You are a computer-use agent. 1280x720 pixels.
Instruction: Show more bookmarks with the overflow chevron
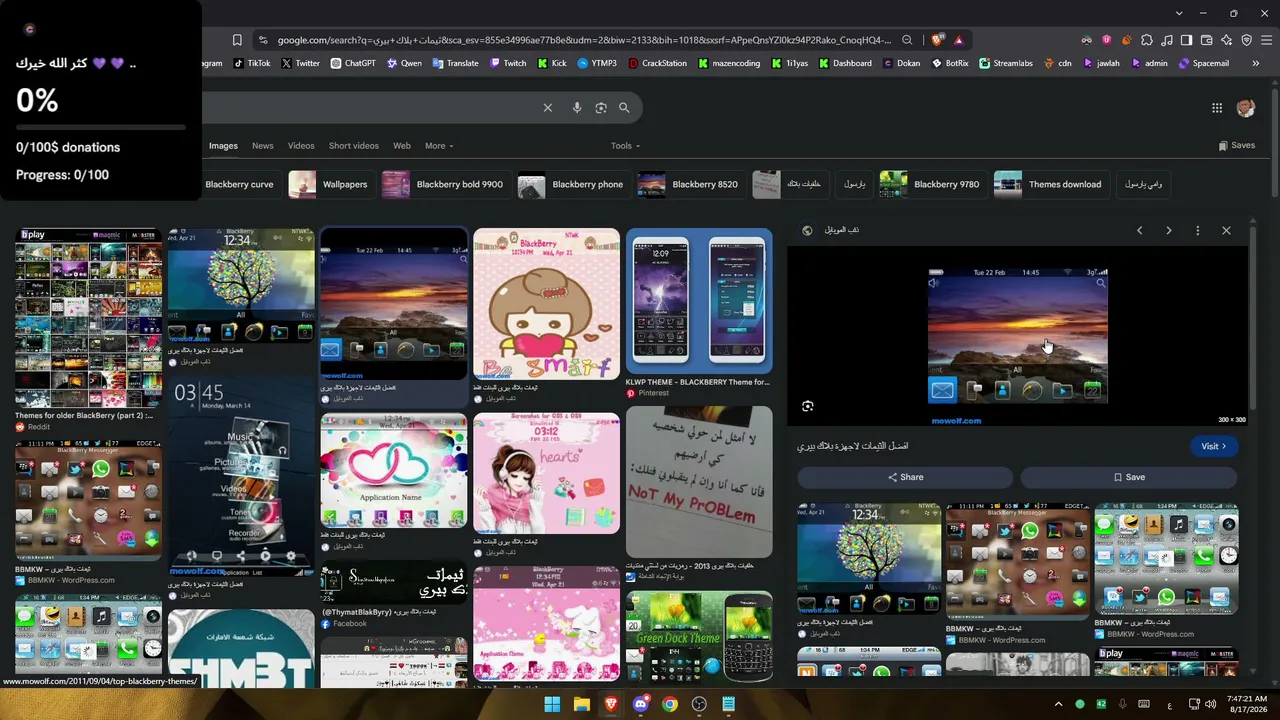click(1255, 63)
